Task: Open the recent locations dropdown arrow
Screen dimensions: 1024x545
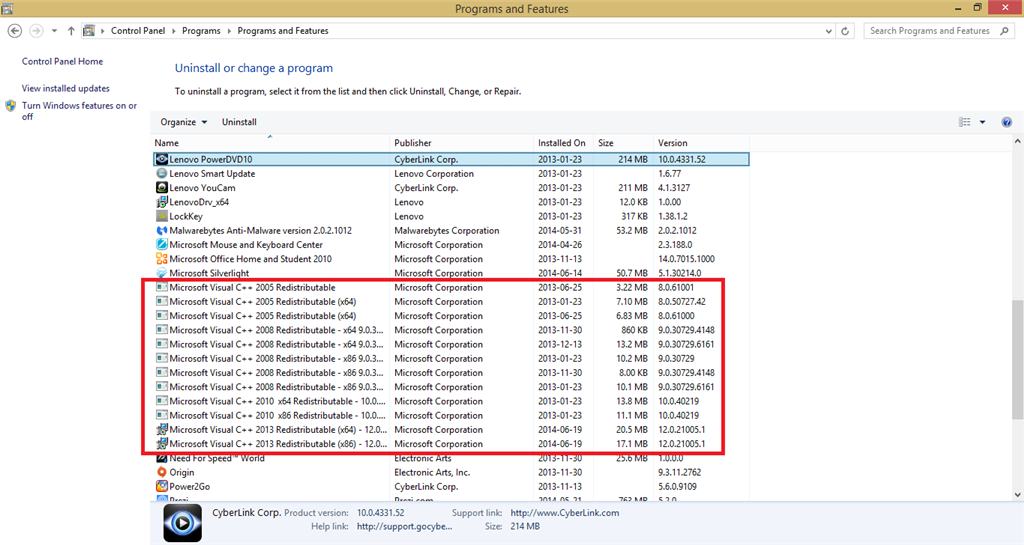Action: coord(54,31)
